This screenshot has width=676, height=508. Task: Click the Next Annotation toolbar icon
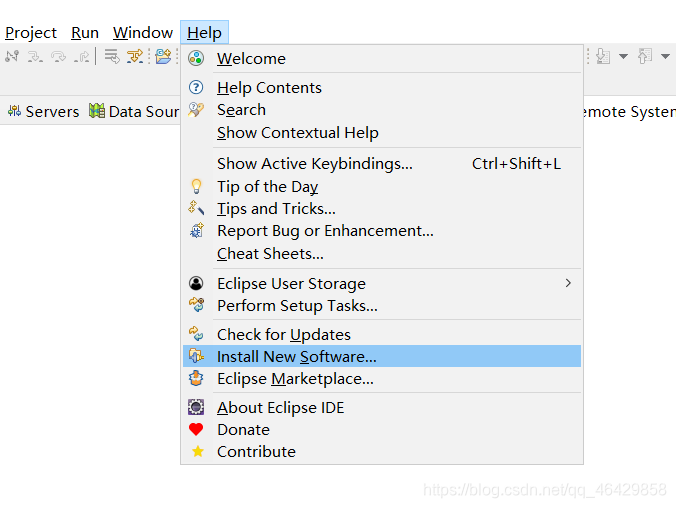(603, 56)
